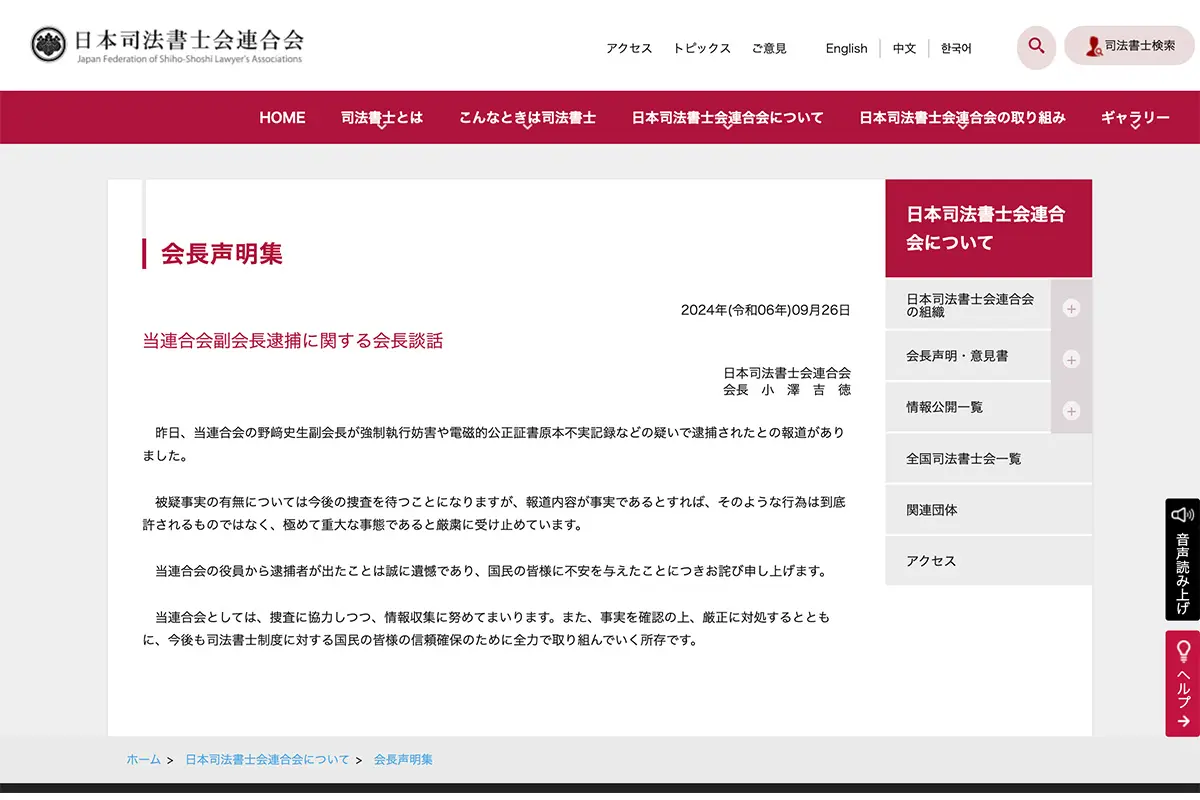Open トピックス in the top header
Screen dimensions: 1200x800
click(x=701, y=48)
